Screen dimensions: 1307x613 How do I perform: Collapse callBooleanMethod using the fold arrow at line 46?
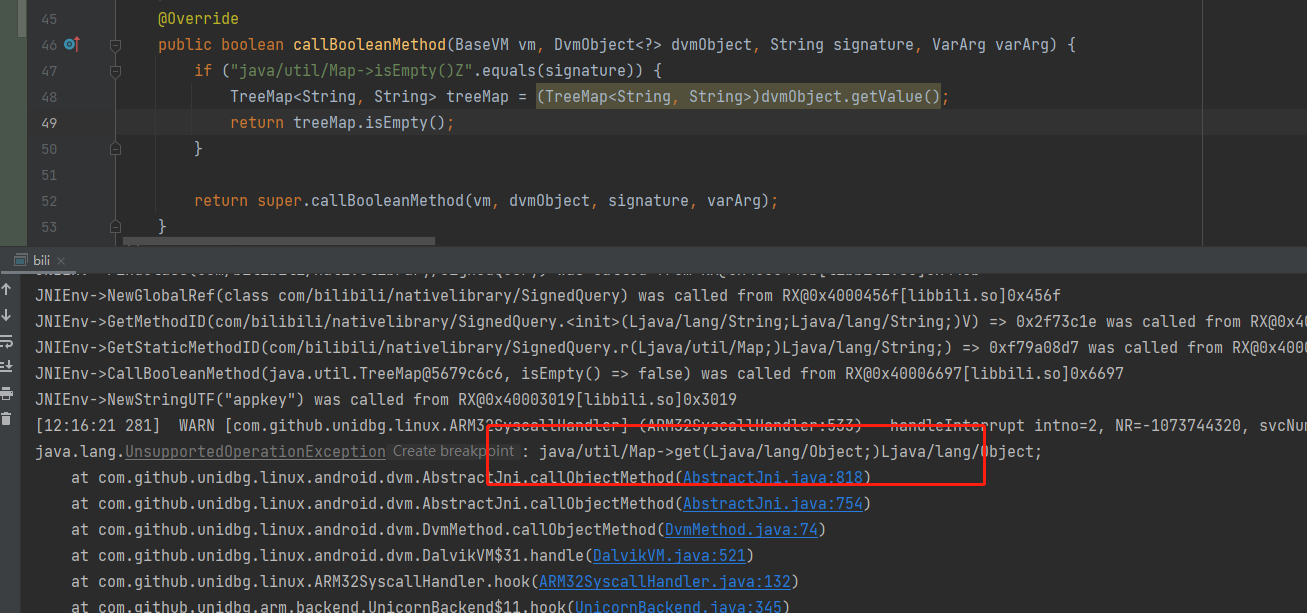click(115, 45)
